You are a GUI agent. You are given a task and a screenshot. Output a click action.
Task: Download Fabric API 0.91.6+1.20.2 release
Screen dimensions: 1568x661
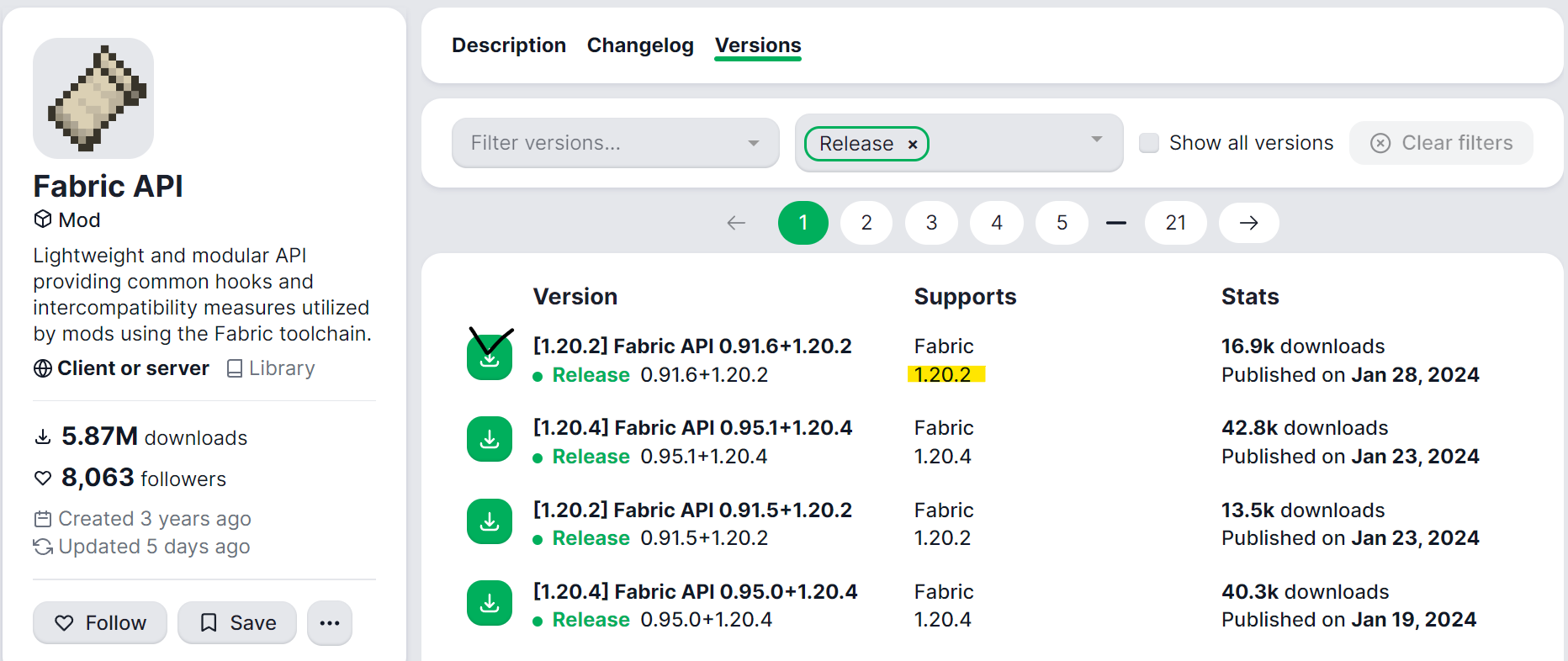pyautogui.click(x=490, y=358)
